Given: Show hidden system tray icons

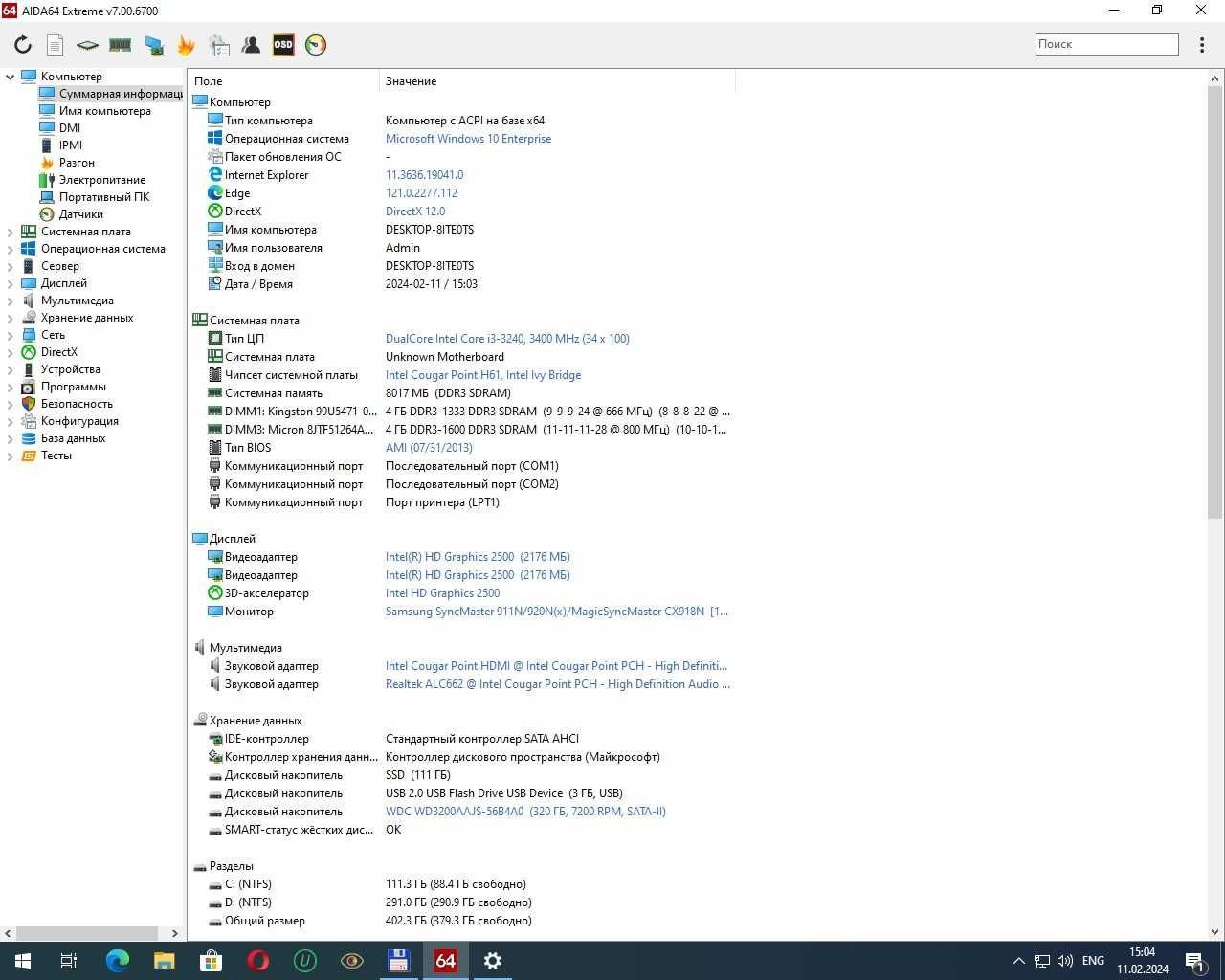Looking at the screenshot, I should click(x=1019, y=961).
